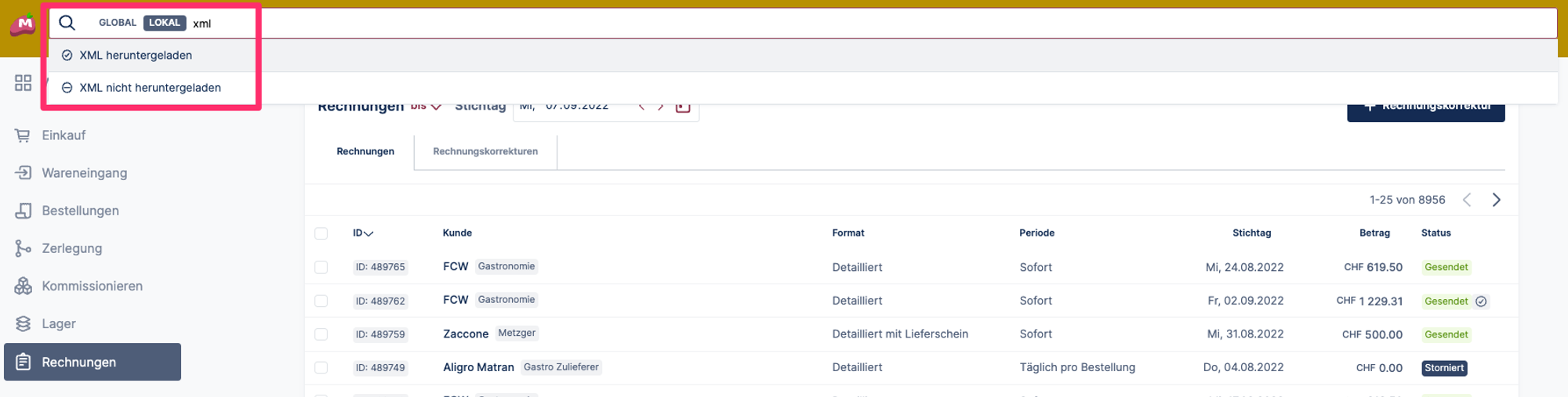Click the Lager stack icon
The image size is (1568, 397).
23,323
